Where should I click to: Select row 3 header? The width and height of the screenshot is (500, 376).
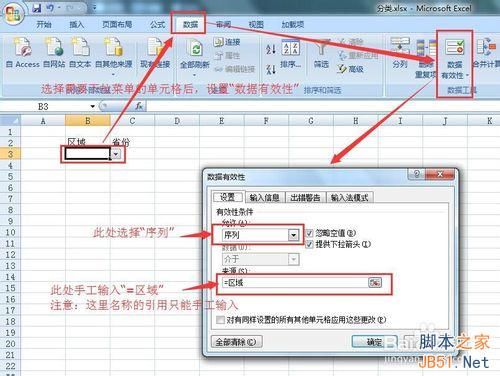click(x=10, y=154)
